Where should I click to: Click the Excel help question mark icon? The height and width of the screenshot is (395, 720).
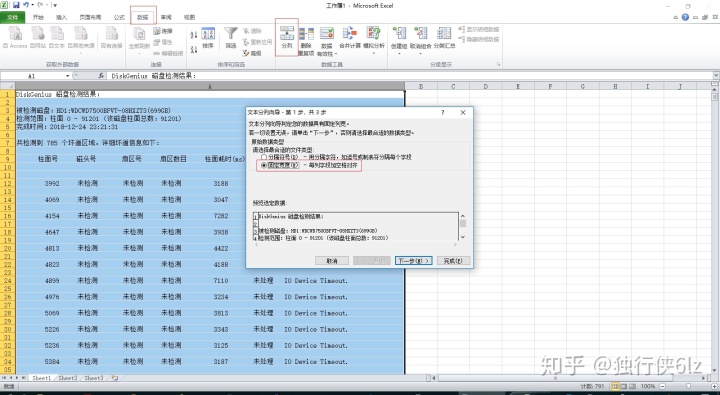685,17
